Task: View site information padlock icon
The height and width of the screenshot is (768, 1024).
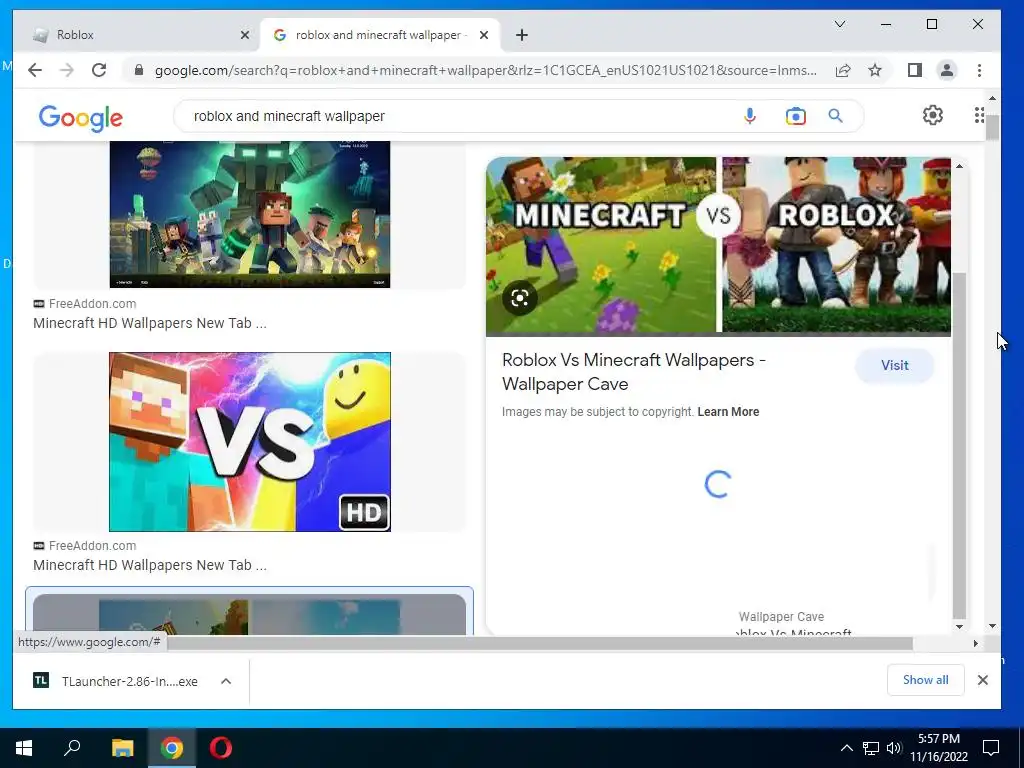Action: click(138, 70)
